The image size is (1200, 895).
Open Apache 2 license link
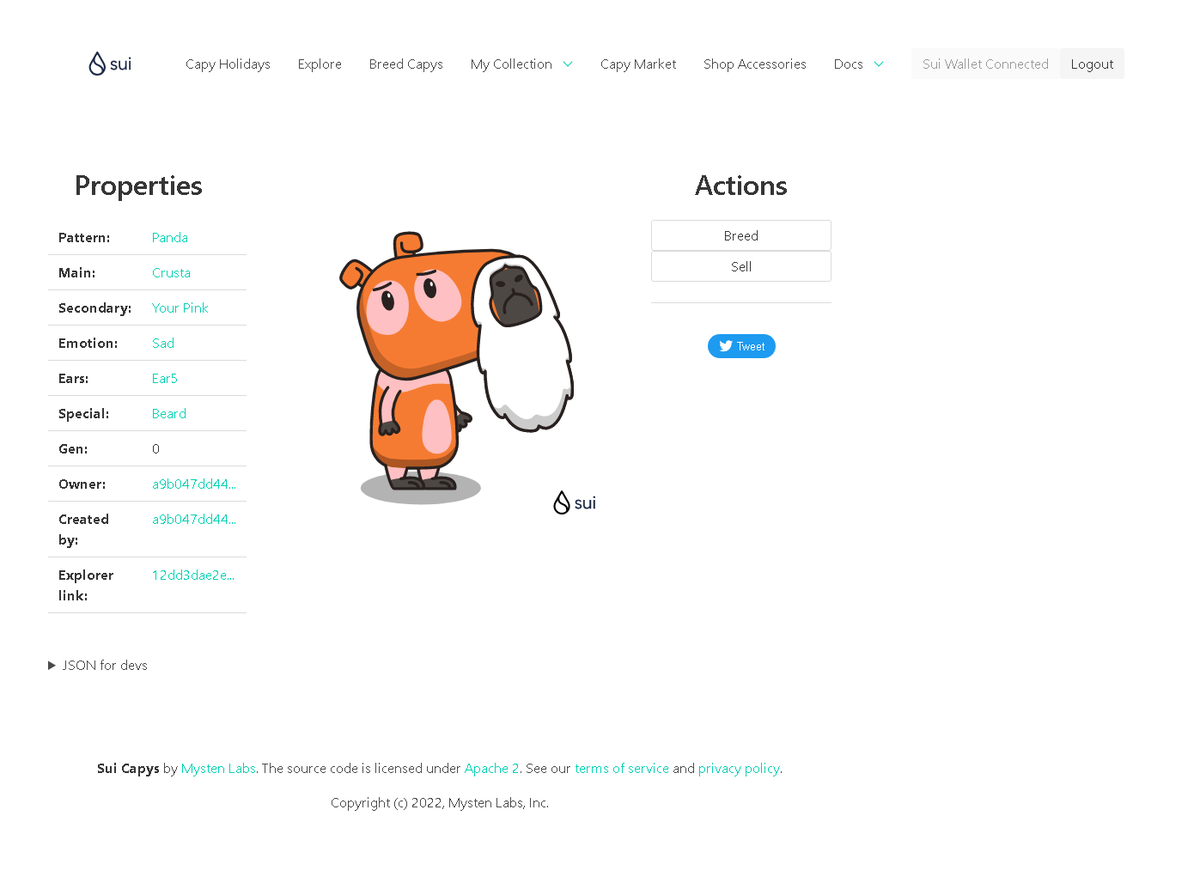pyautogui.click(x=492, y=769)
